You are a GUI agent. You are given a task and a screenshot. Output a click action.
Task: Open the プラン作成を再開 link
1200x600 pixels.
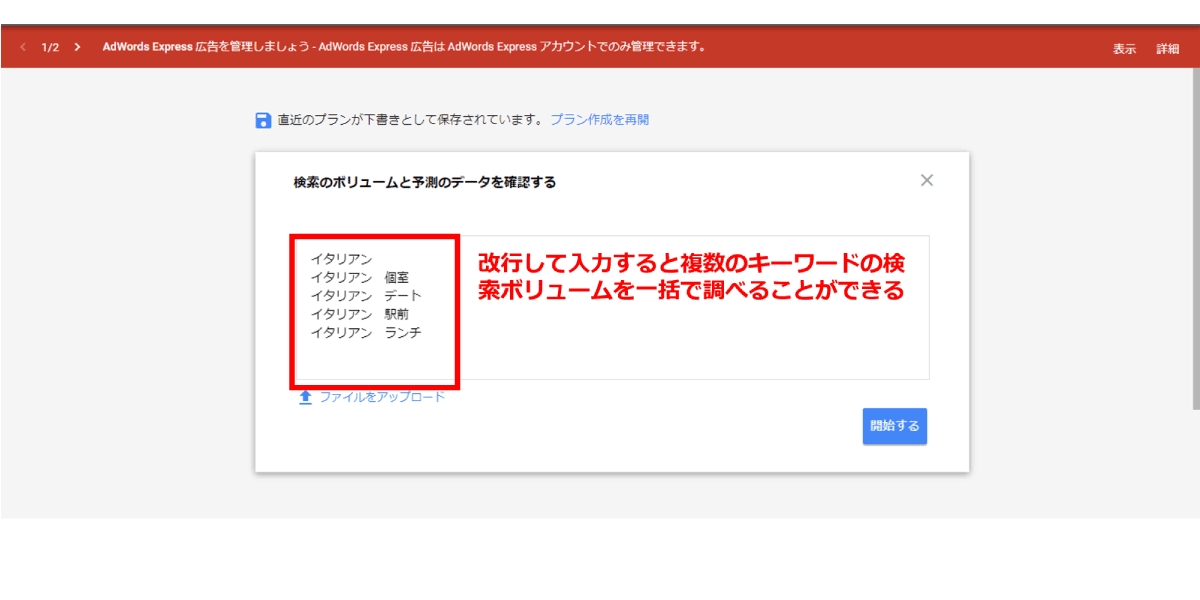point(600,120)
